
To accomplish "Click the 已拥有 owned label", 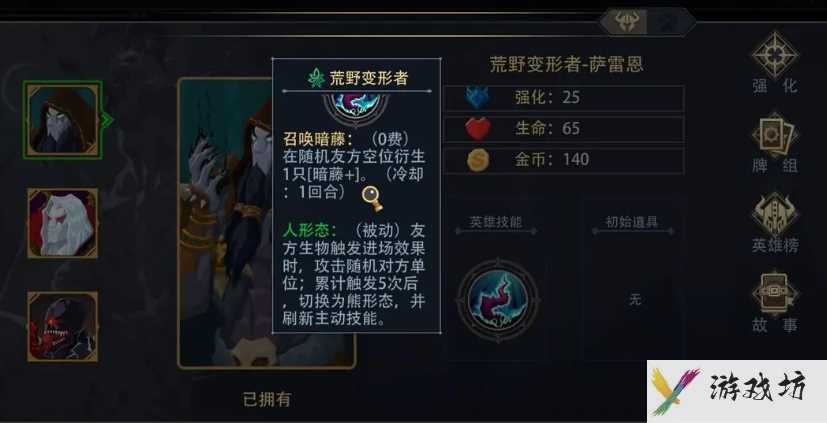I will pos(266,399).
